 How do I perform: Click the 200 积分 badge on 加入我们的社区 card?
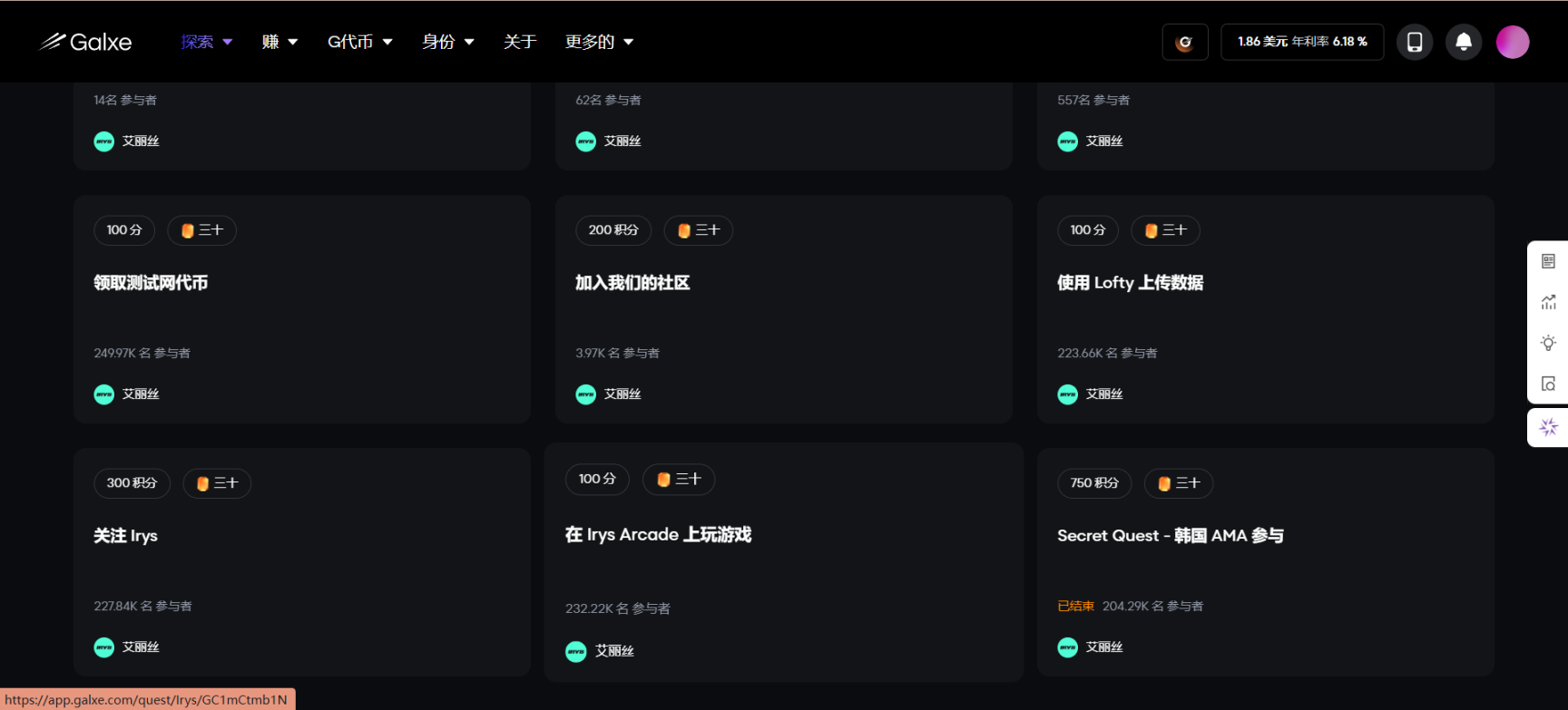click(x=613, y=230)
